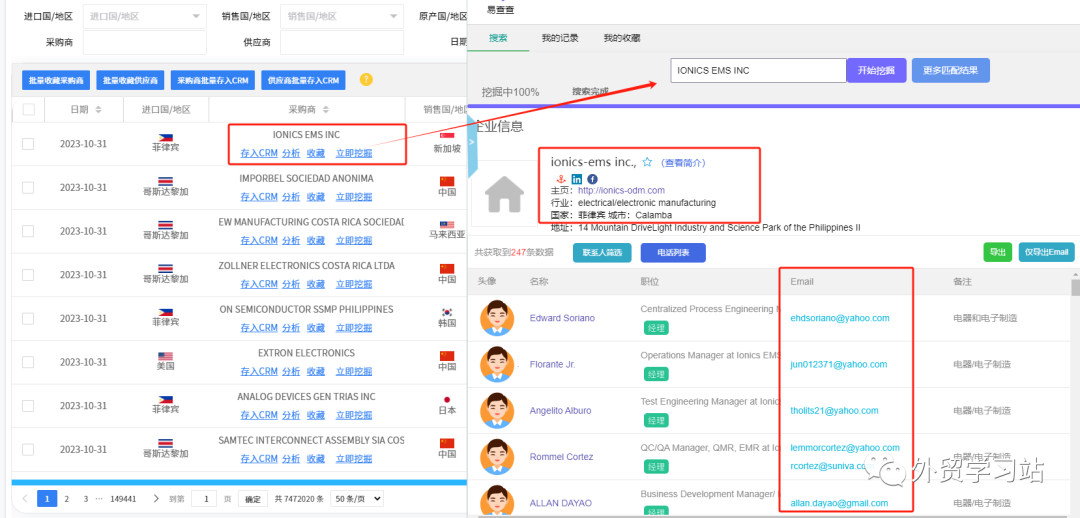1080x518 pixels.
Task: Toggle the select-all checkbox in table header
Action: (x=28, y=110)
